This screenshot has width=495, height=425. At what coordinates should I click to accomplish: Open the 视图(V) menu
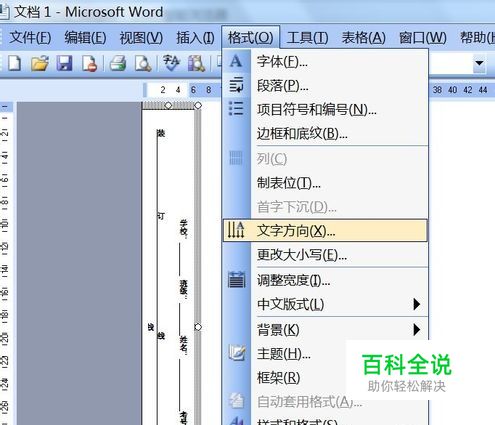pos(141,37)
